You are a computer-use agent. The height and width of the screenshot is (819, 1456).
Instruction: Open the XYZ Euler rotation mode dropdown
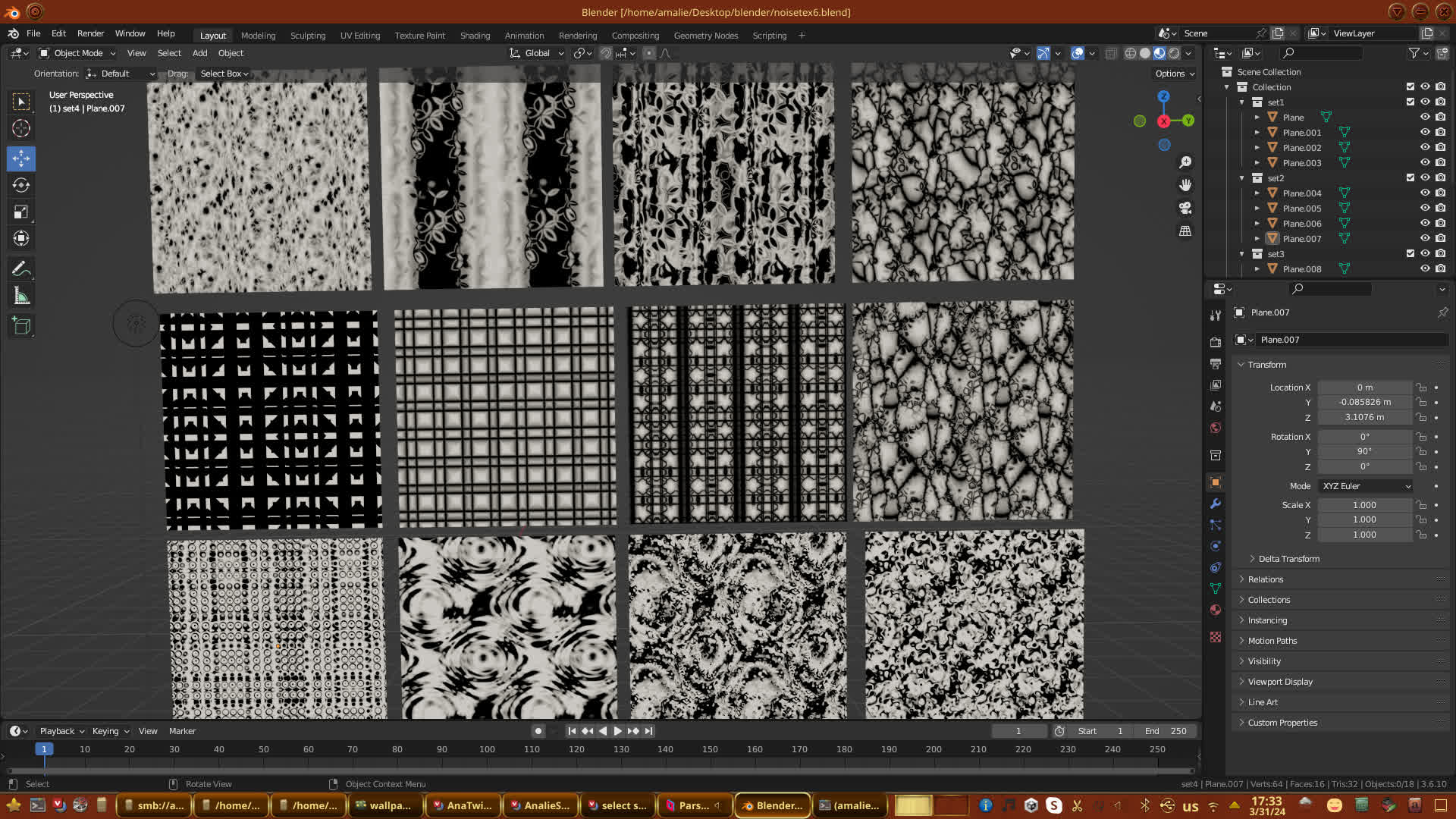coord(1366,486)
